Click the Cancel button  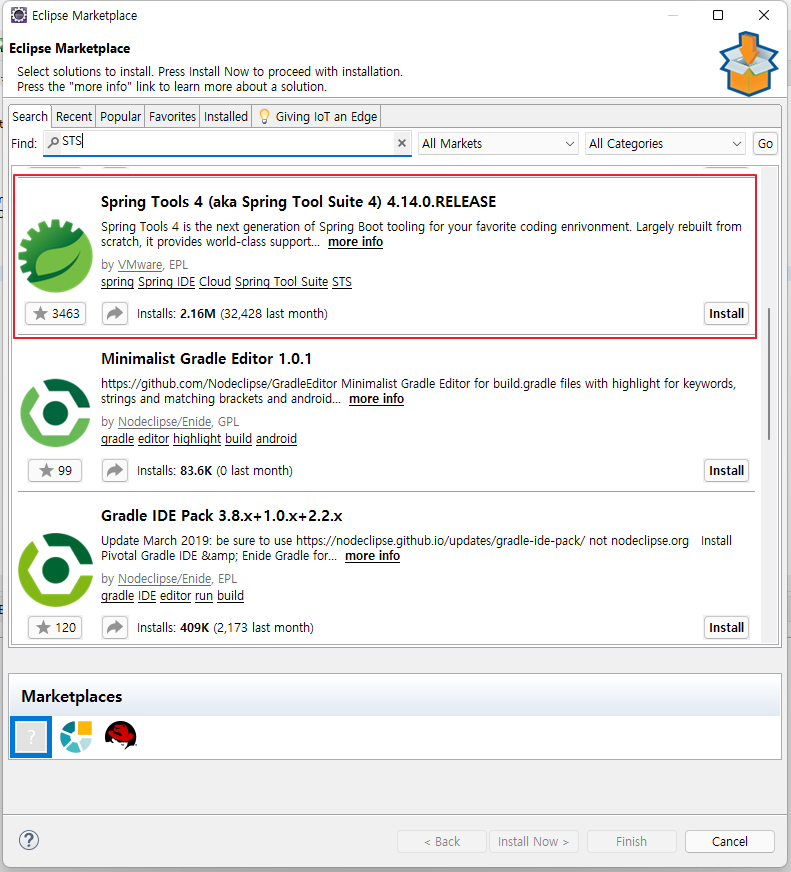(x=730, y=841)
